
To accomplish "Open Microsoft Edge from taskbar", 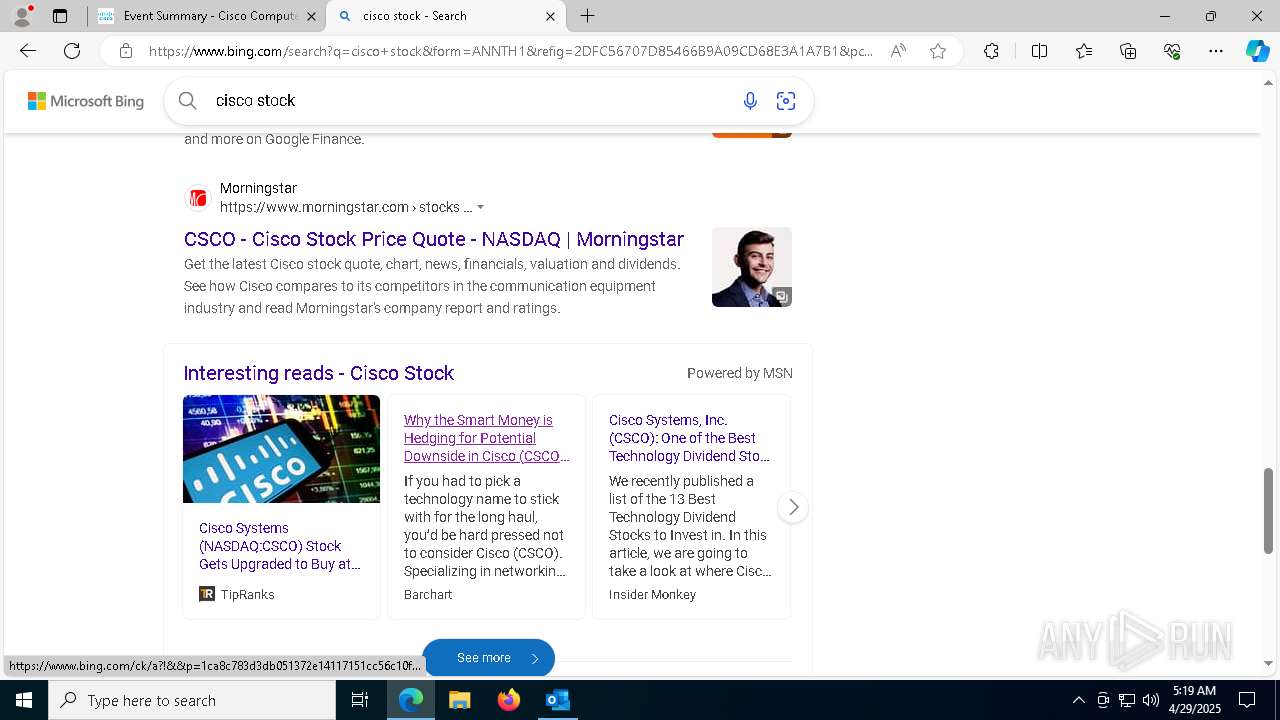I will (411, 700).
